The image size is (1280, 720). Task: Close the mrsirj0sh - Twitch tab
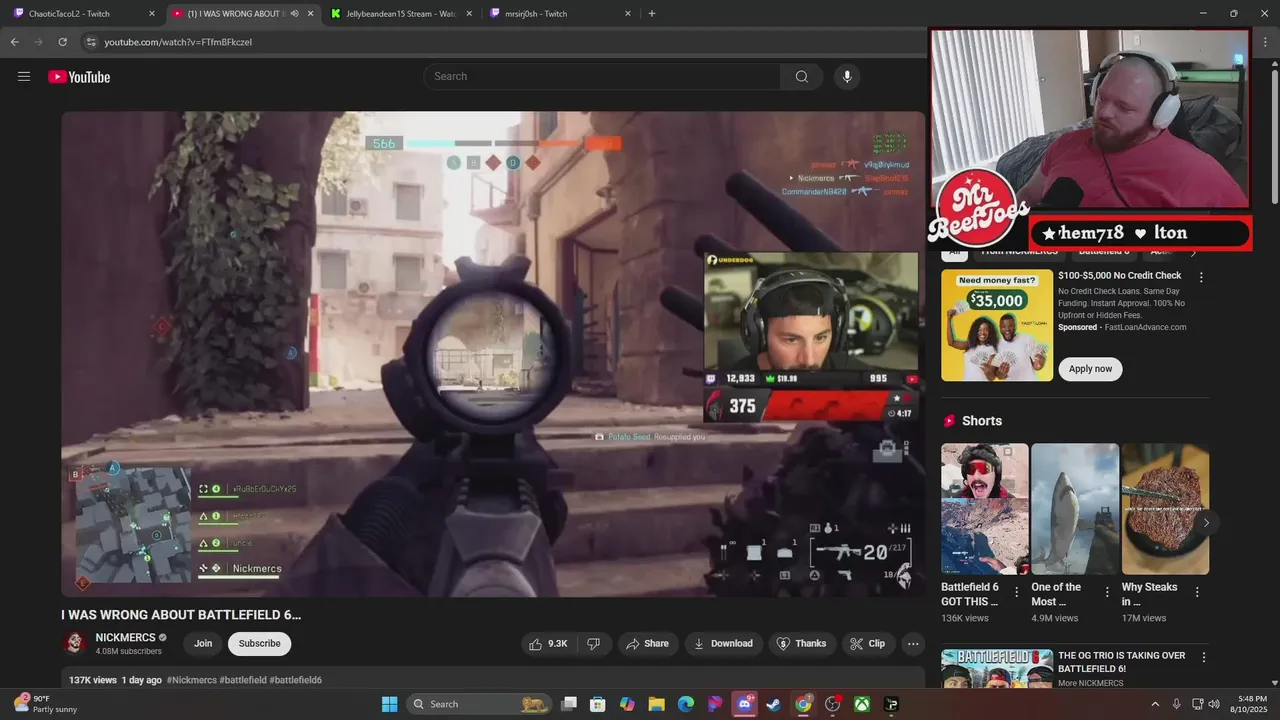pyautogui.click(x=628, y=14)
